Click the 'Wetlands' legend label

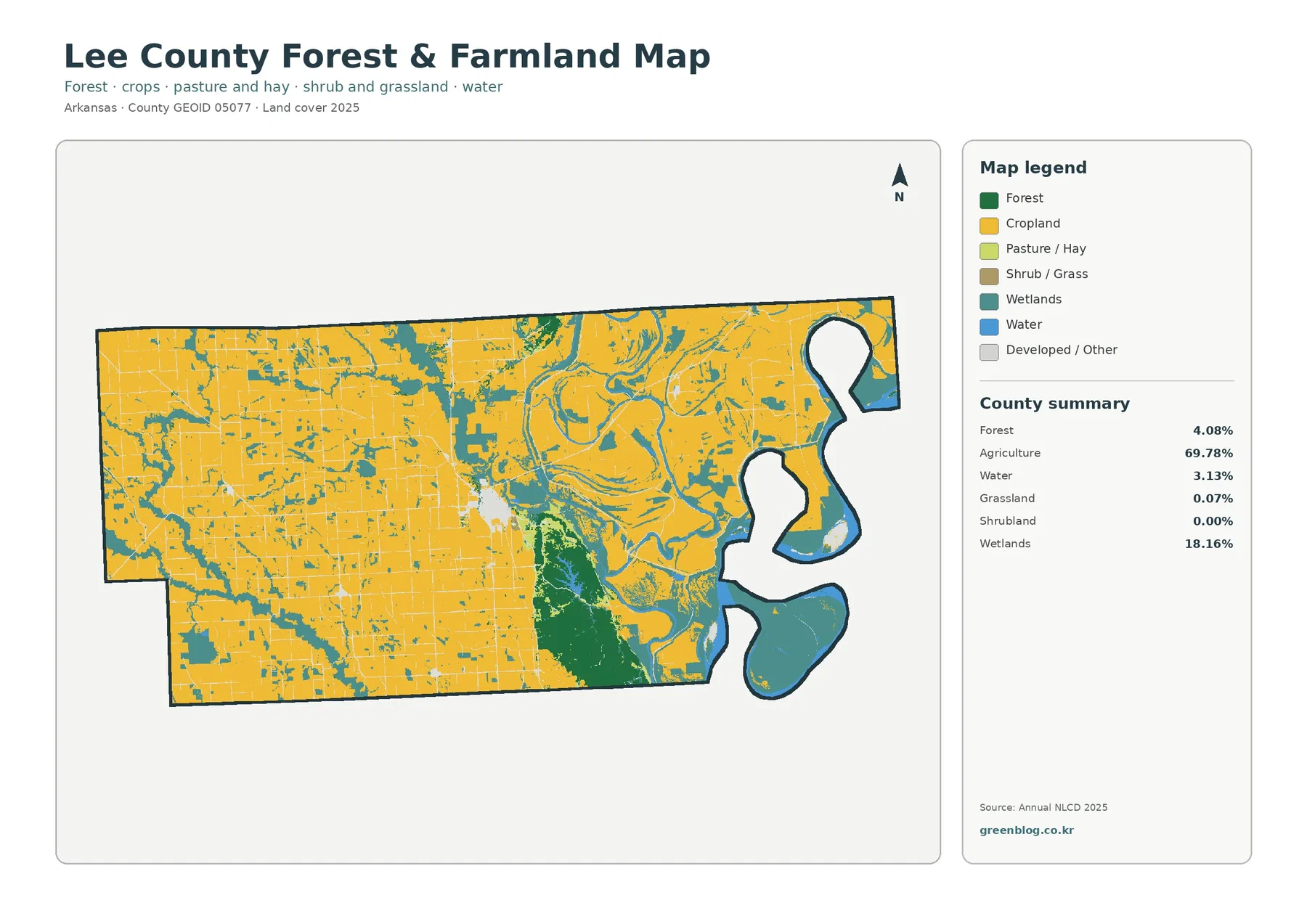[x=1033, y=299]
